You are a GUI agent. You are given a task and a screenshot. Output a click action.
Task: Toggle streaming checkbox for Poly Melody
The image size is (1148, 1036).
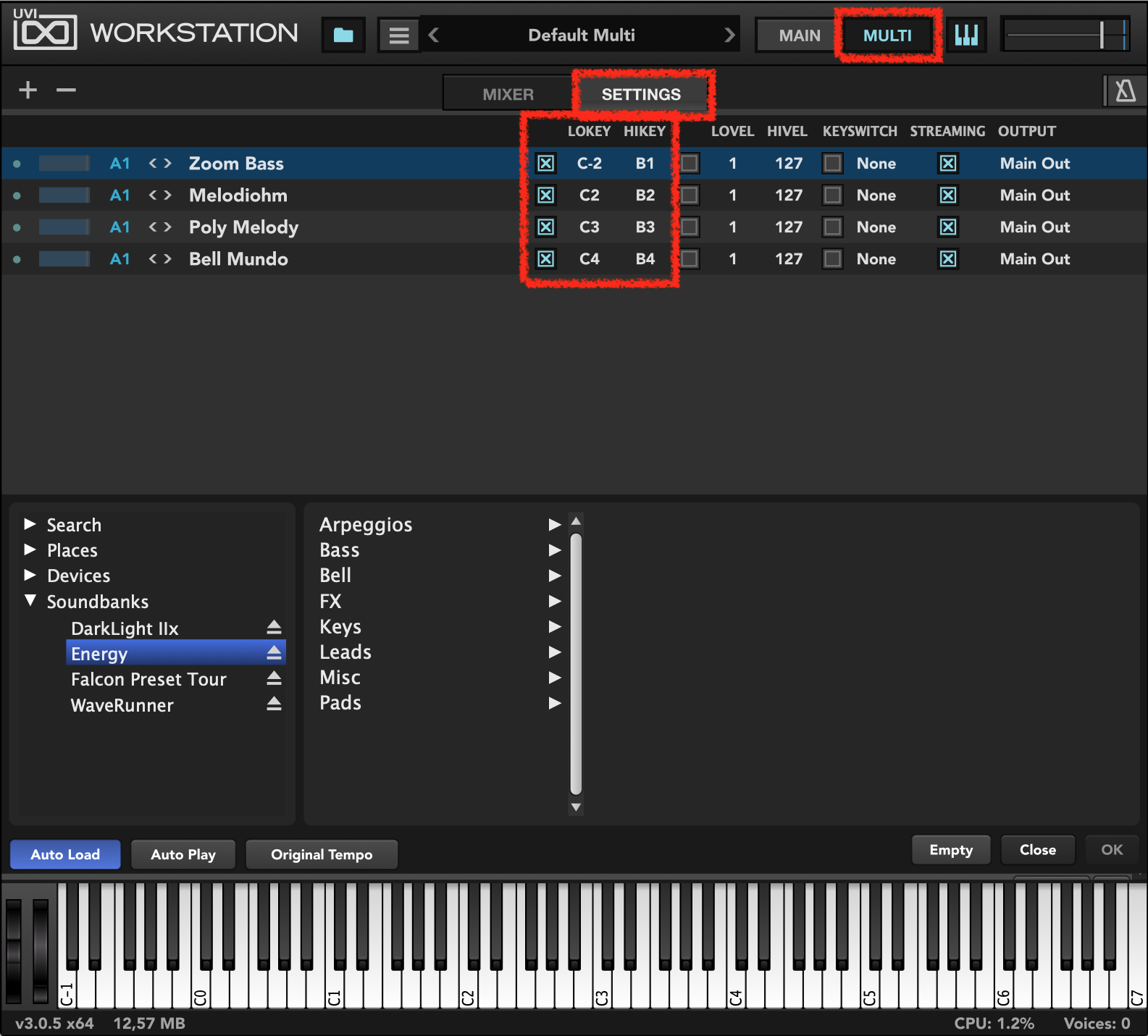tap(947, 227)
